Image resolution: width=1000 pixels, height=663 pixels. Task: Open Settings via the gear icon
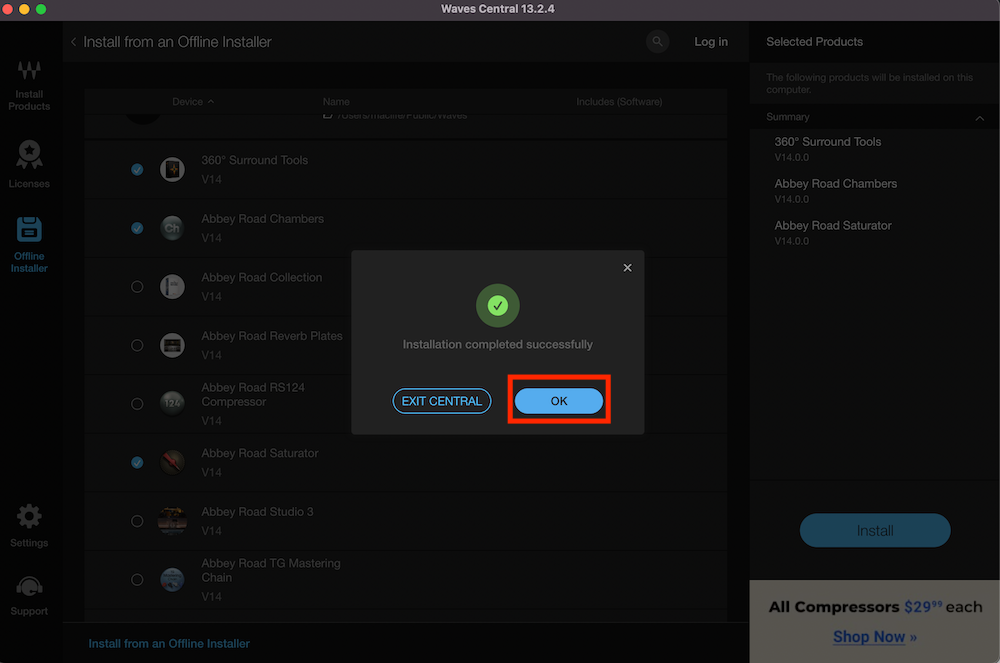click(29, 516)
